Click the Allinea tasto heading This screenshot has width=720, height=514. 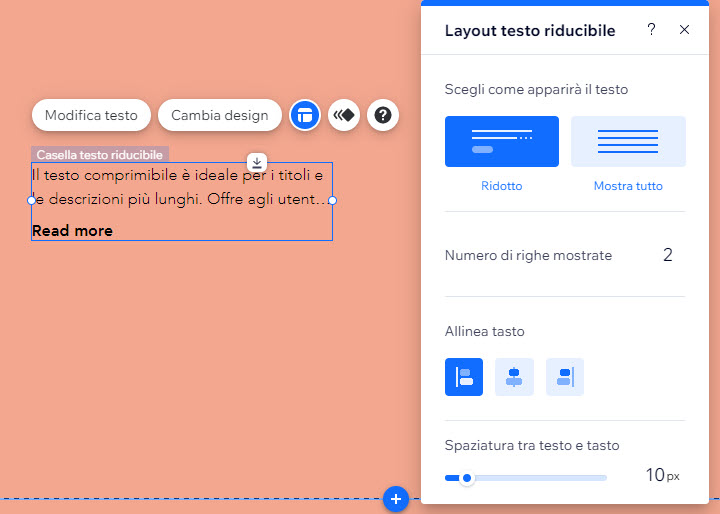coord(484,331)
